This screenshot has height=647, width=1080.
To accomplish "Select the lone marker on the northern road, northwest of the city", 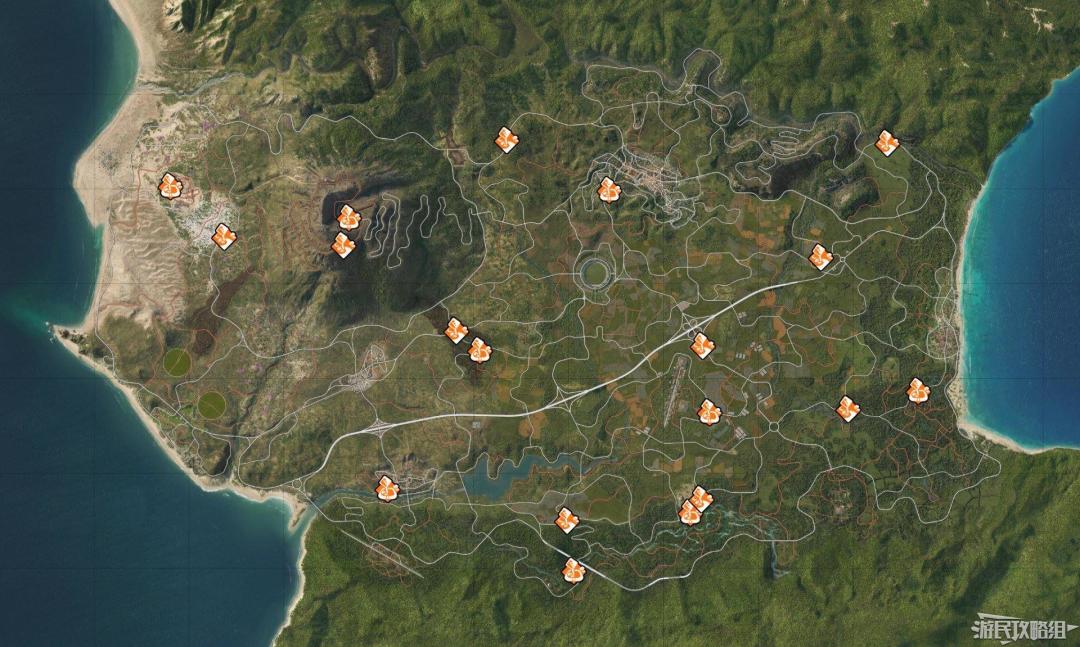I will [x=506, y=140].
